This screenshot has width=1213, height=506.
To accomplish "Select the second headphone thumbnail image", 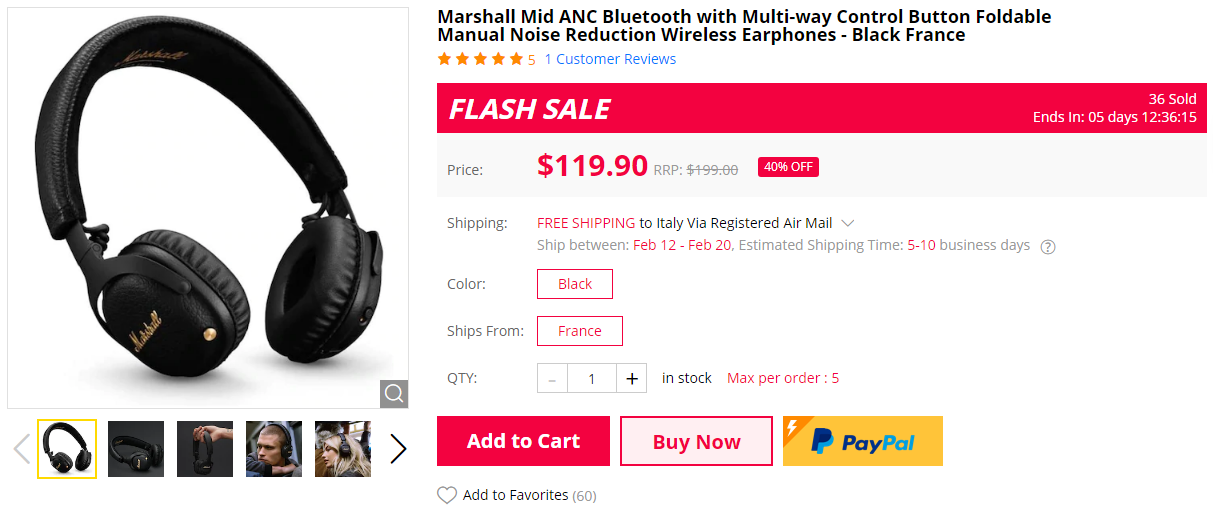I will coord(136,449).
